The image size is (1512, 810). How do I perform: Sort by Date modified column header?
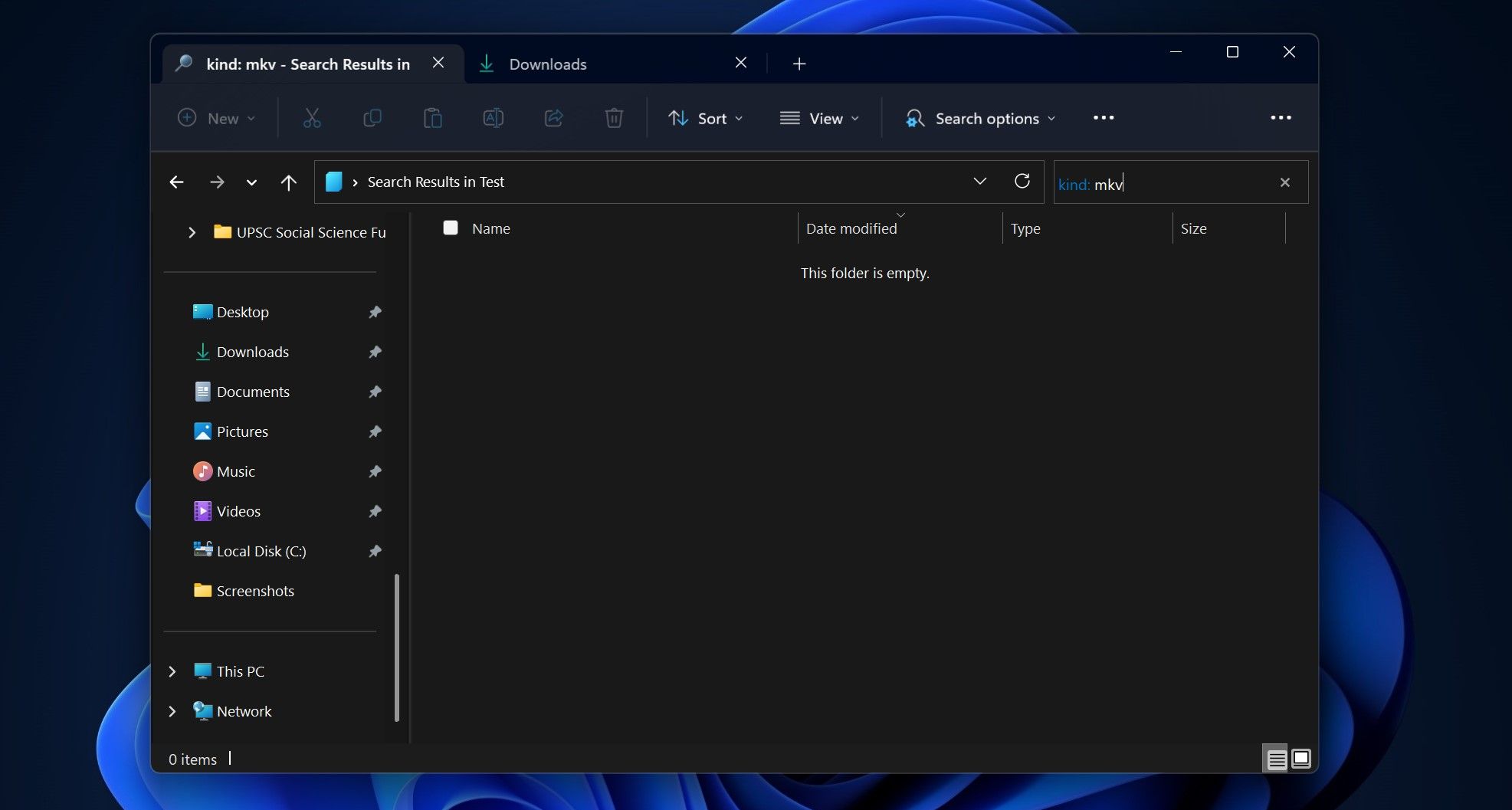pyautogui.click(x=851, y=228)
